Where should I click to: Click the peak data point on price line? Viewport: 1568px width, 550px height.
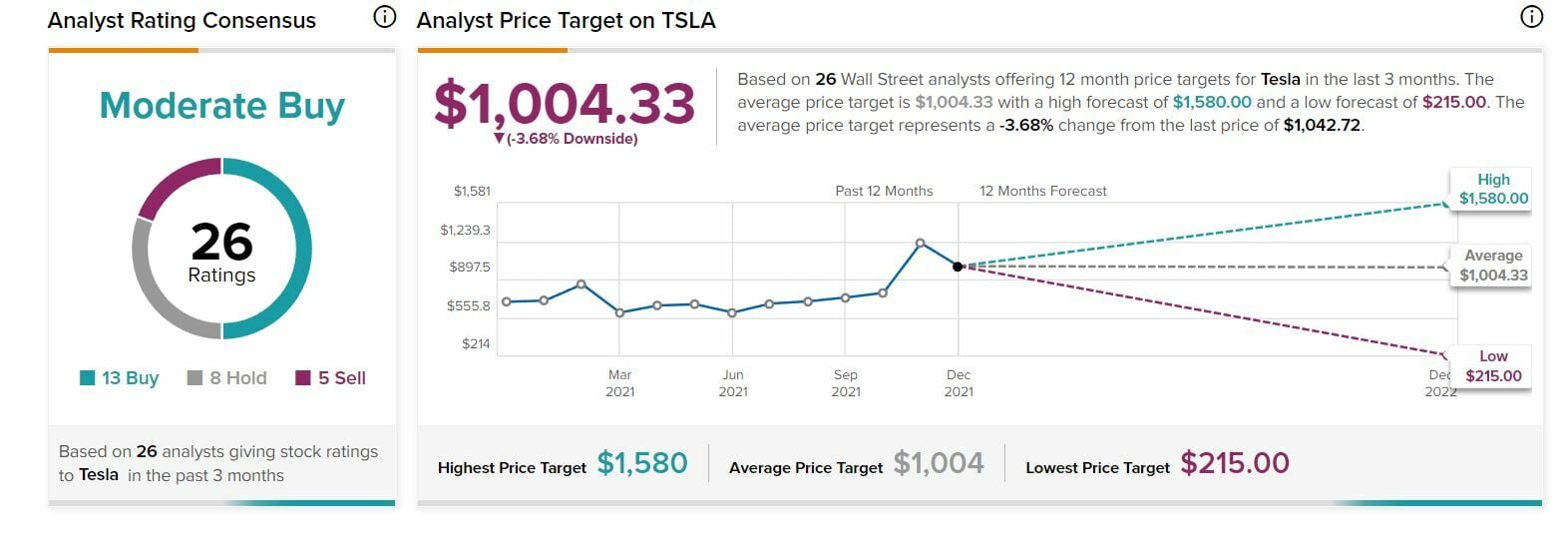[x=920, y=243]
